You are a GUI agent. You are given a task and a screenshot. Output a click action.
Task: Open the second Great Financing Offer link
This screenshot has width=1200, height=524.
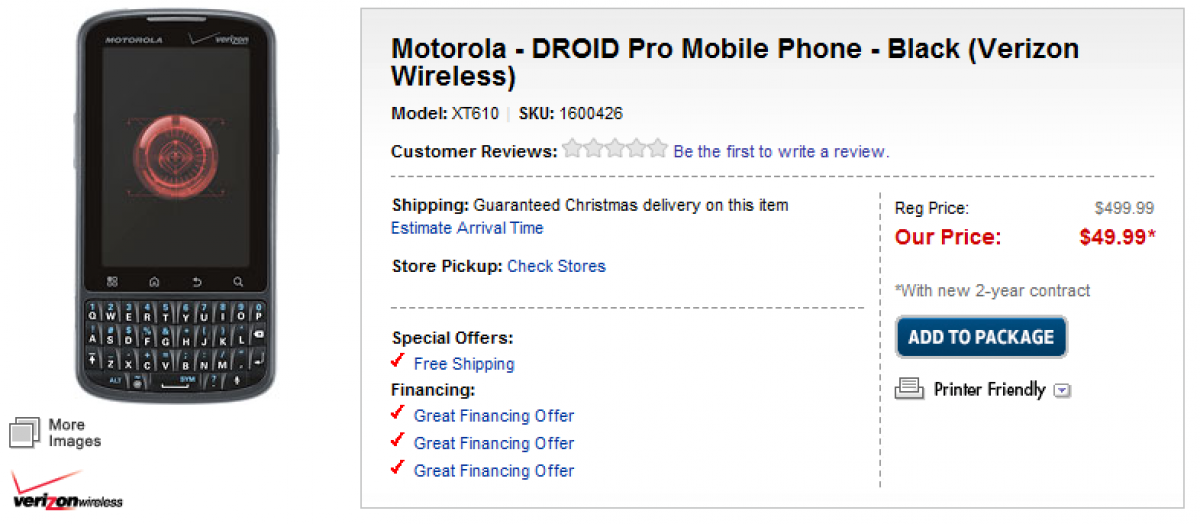(494, 443)
